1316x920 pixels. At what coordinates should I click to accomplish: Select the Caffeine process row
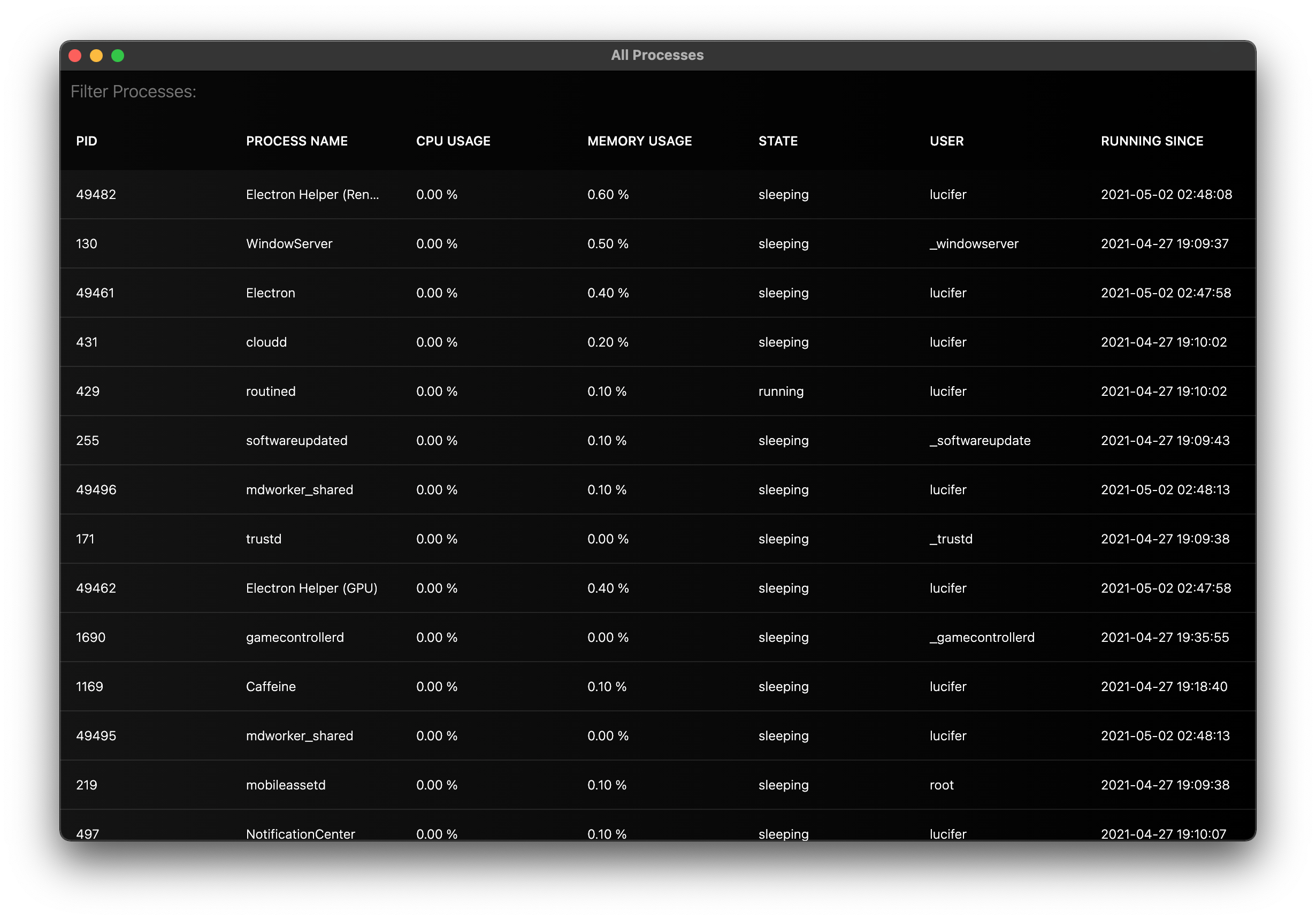[x=658, y=687]
